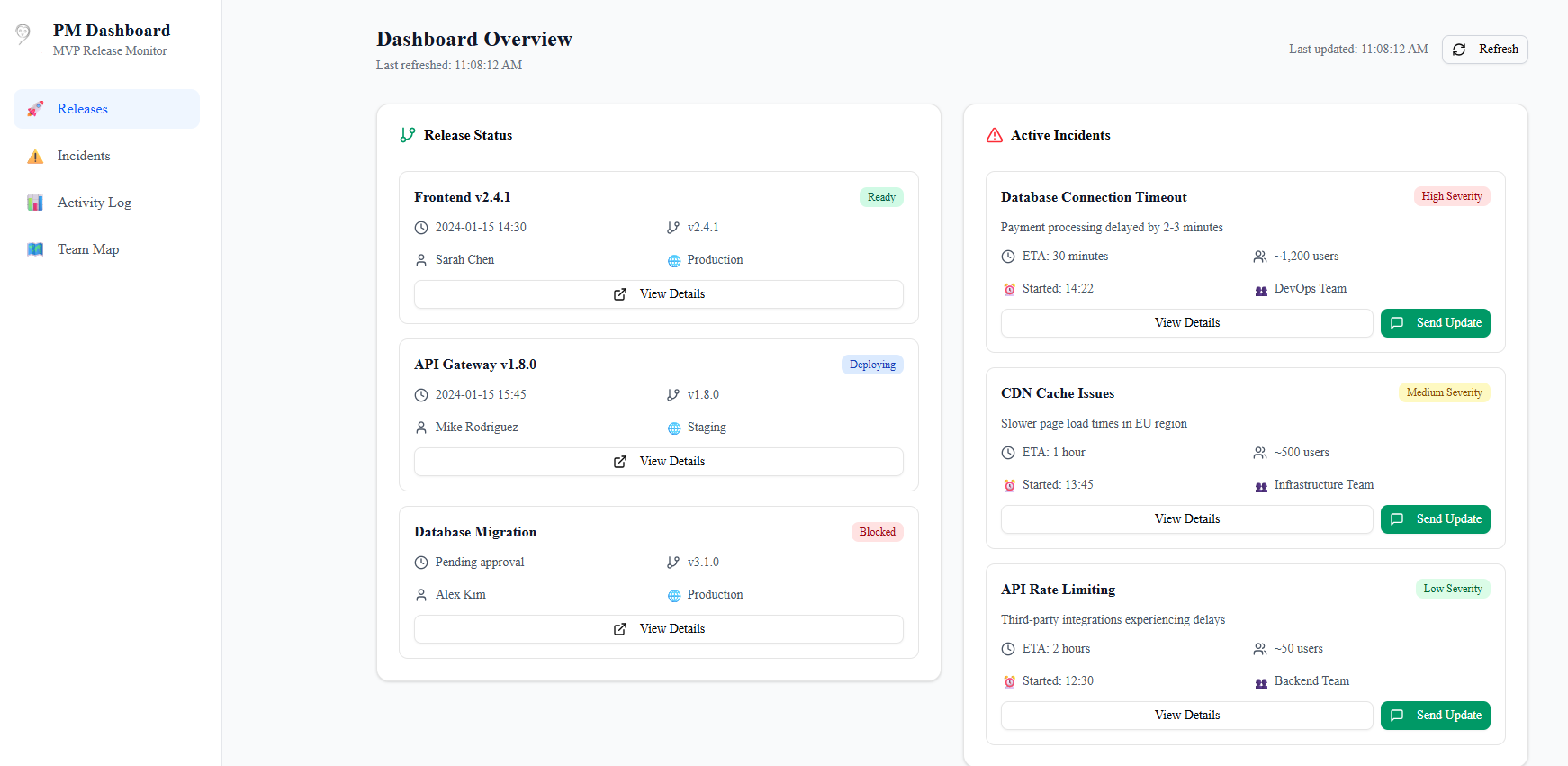Click the clock icon next to 2024-01-15 15:45
This screenshot has height=766, width=1568.
pyautogui.click(x=421, y=395)
